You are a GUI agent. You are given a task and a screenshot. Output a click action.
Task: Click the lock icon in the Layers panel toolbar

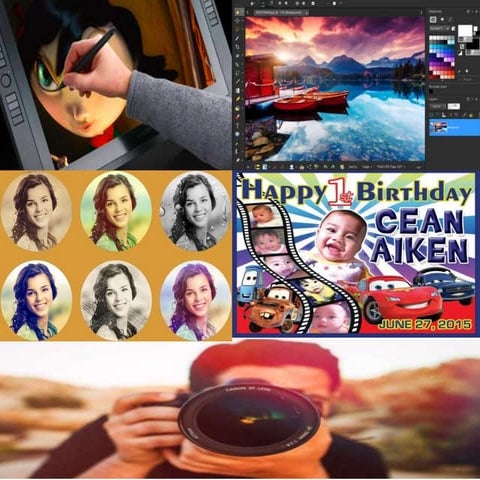coord(471,115)
